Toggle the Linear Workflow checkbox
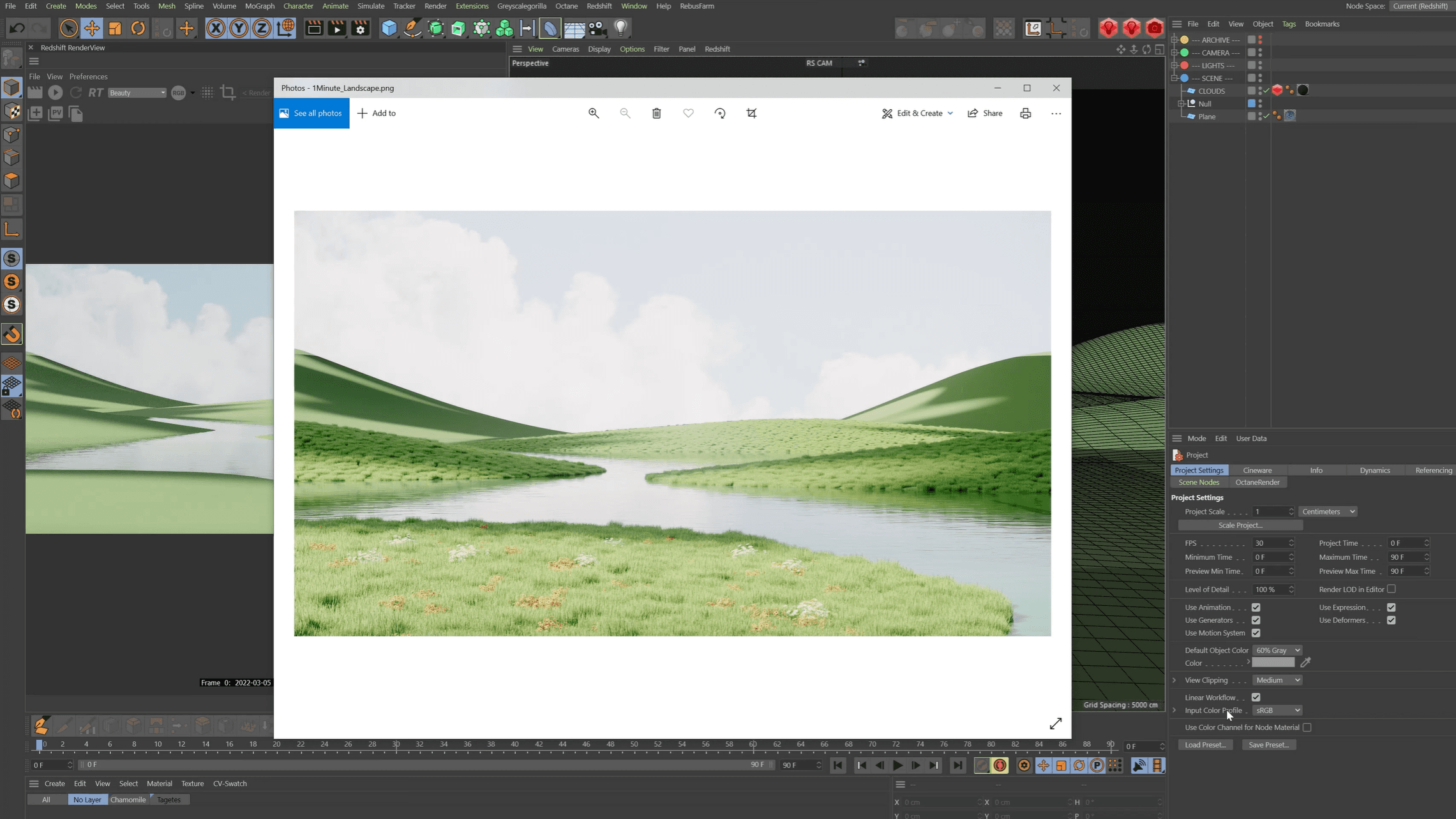This screenshot has width=1456, height=819. pyautogui.click(x=1256, y=697)
